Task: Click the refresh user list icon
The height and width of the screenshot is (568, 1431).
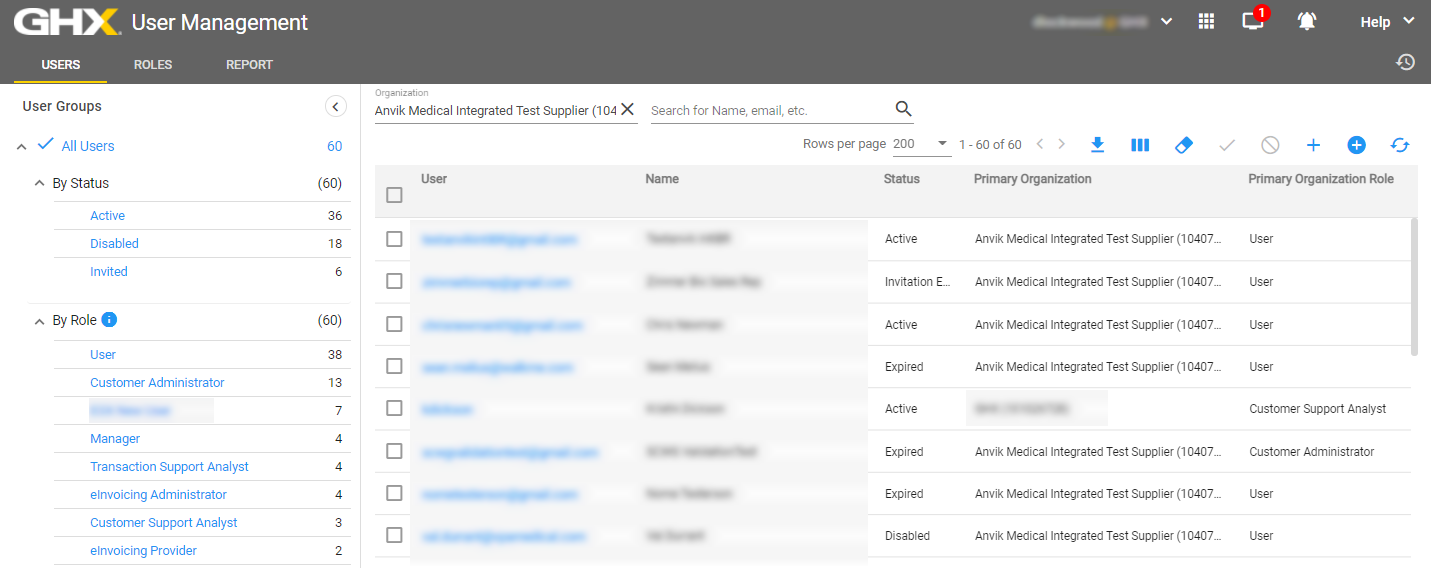Action: coord(1400,145)
